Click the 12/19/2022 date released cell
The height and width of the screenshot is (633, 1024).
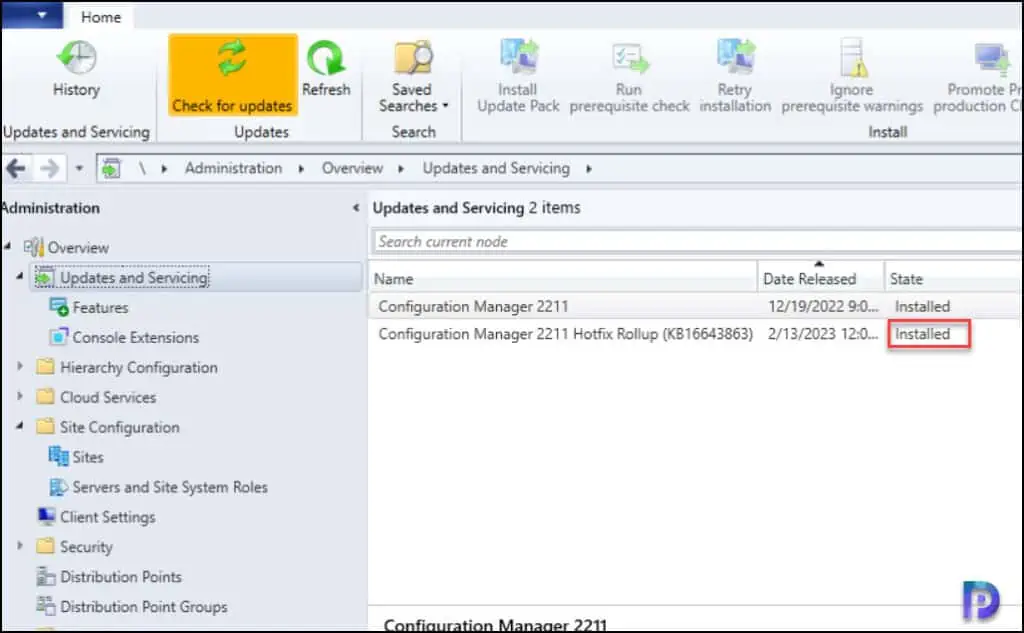pyautogui.click(x=823, y=306)
